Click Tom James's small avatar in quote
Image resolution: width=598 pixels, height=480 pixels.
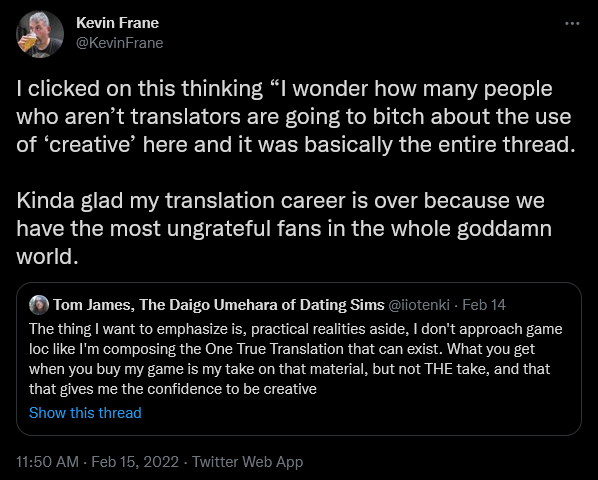pos(39,305)
